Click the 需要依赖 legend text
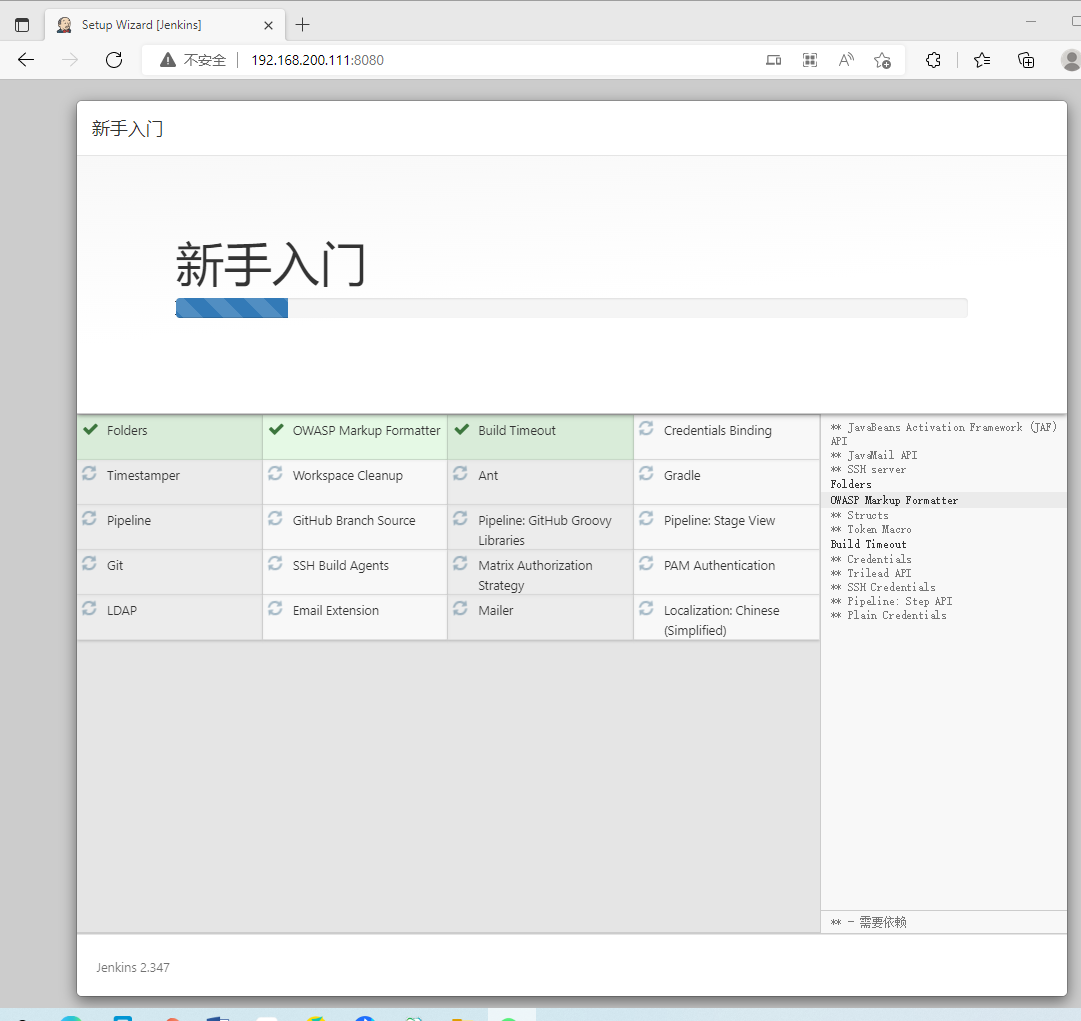The height and width of the screenshot is (1021, 1081). point(882,922)
